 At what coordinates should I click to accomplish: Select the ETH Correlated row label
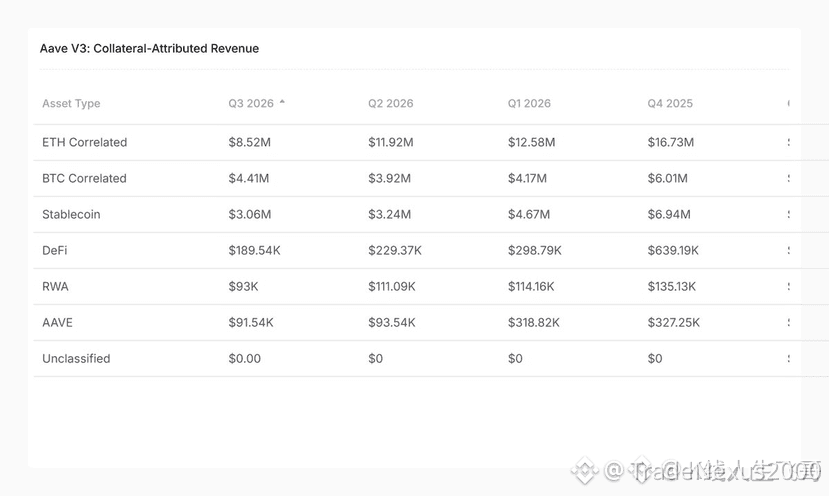pos(85,142)
